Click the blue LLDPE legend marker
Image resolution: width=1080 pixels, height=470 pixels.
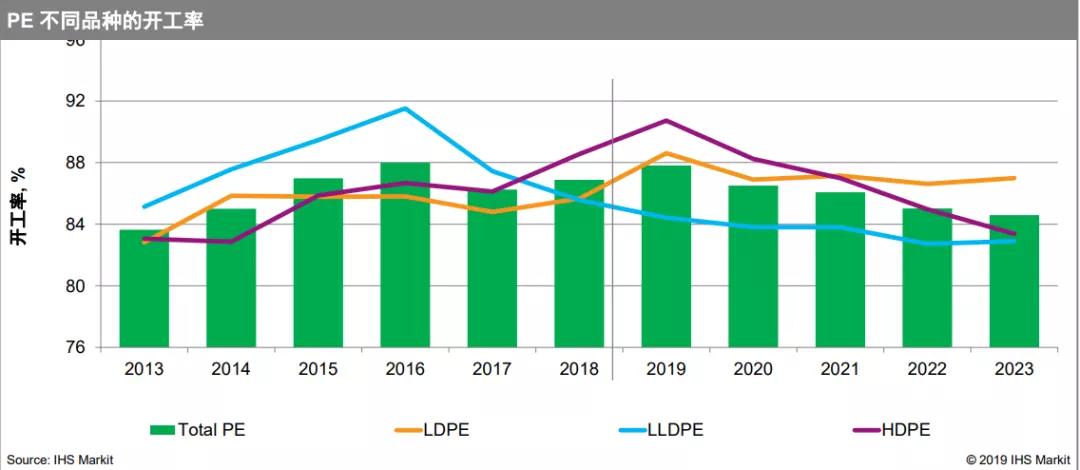point(632,431)
